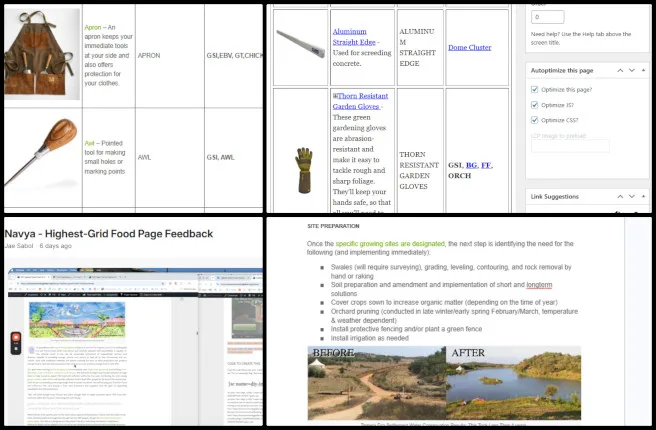The image size is (656, 430).
Task: Click the green Apron link
Action: pyautogui.click(x=92, y=27)
